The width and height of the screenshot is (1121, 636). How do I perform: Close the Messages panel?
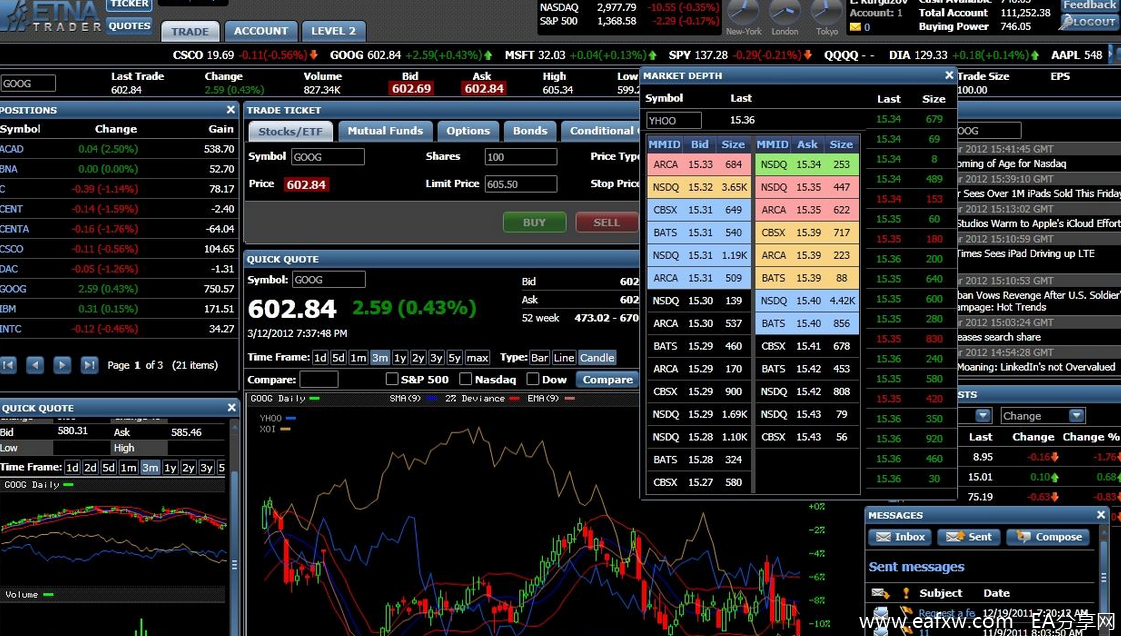[1101, 515]
